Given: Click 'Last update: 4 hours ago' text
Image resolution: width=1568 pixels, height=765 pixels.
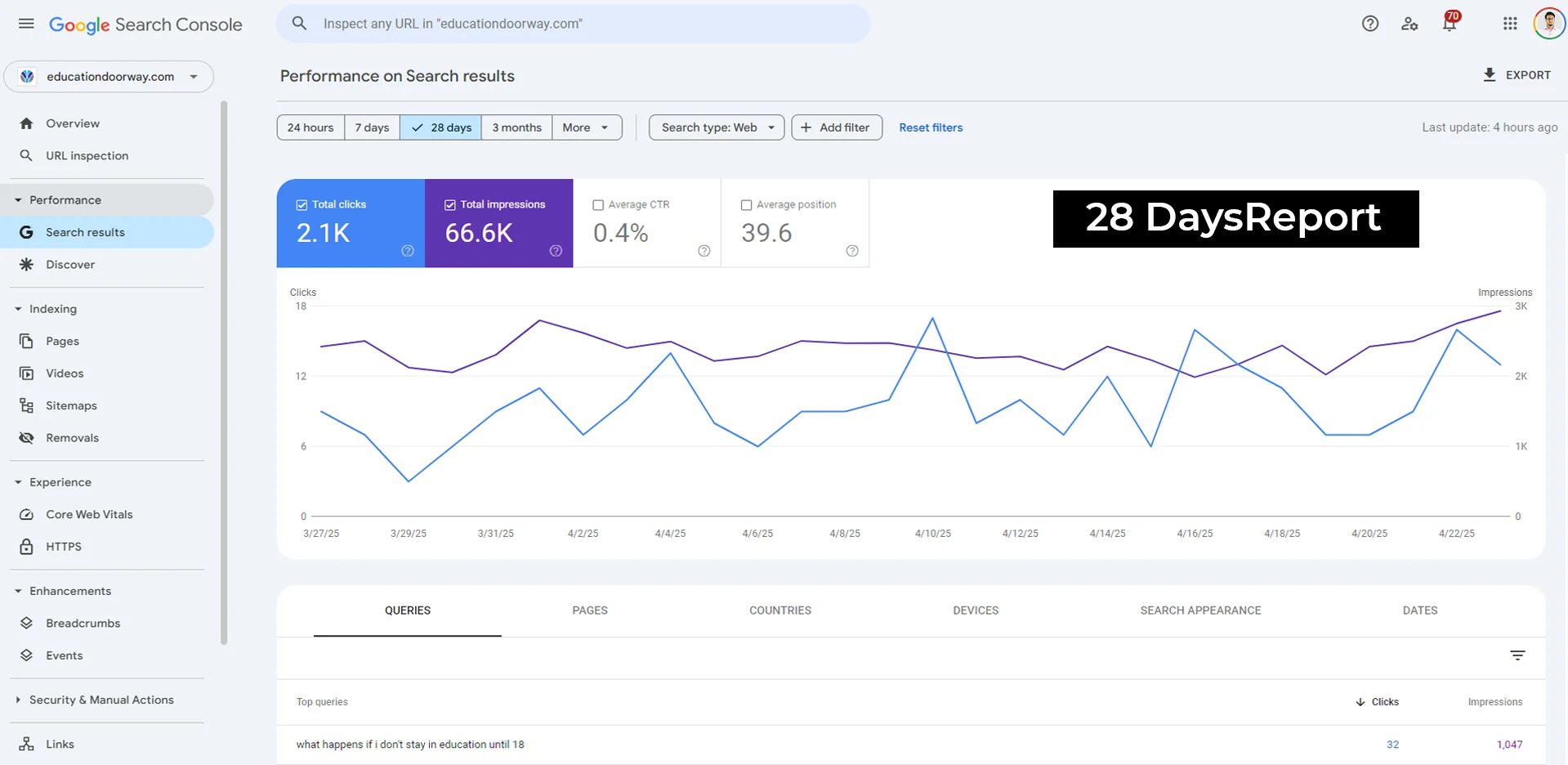Looking at the screenshot, I should coord(1490,127).
